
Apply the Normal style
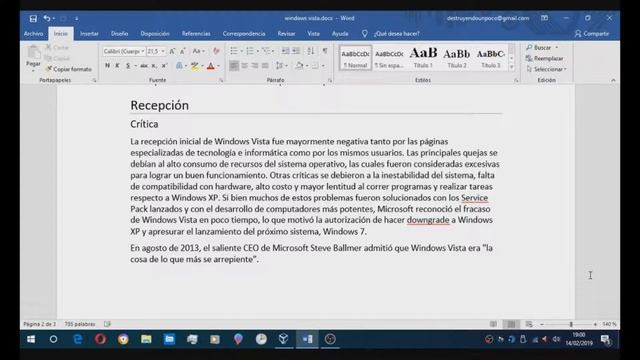click(x=356, y=58)
